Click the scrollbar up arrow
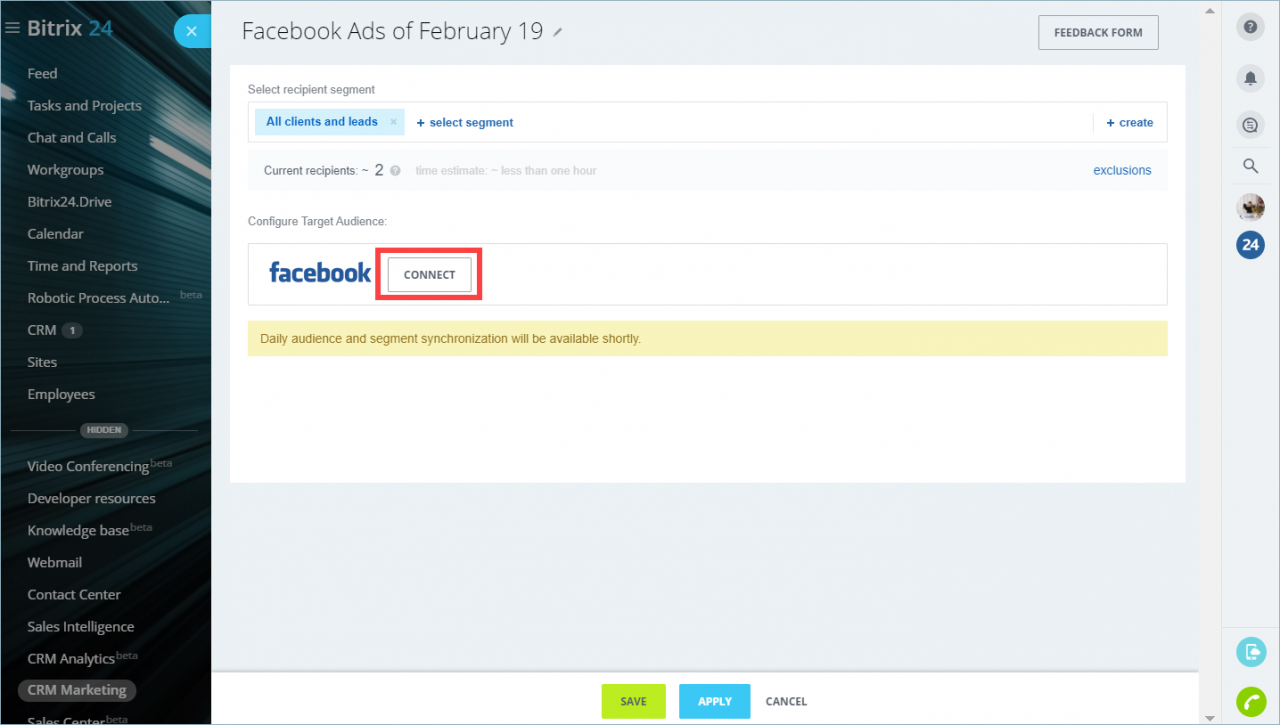The image size is (1280, 725). pos(1210,9)
